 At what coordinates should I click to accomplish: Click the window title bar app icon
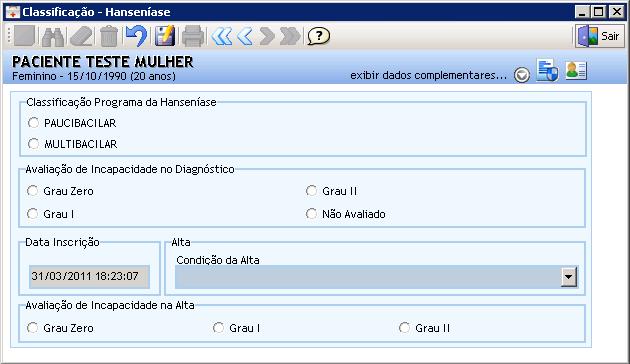point(12,12)
